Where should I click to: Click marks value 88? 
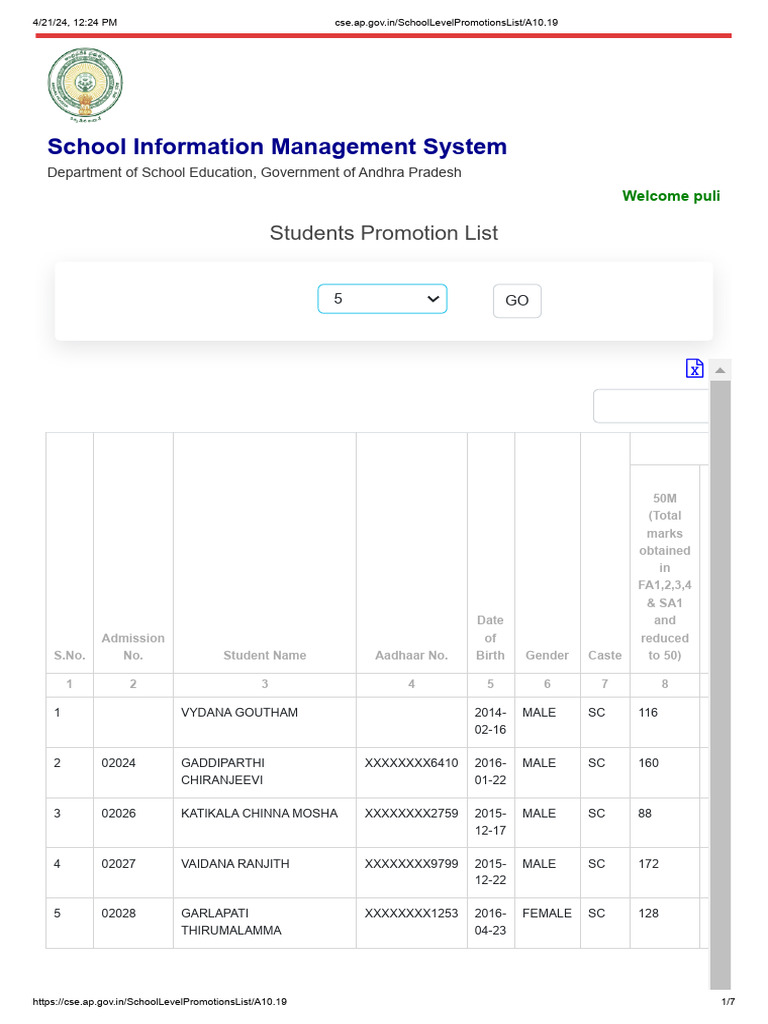645,813
